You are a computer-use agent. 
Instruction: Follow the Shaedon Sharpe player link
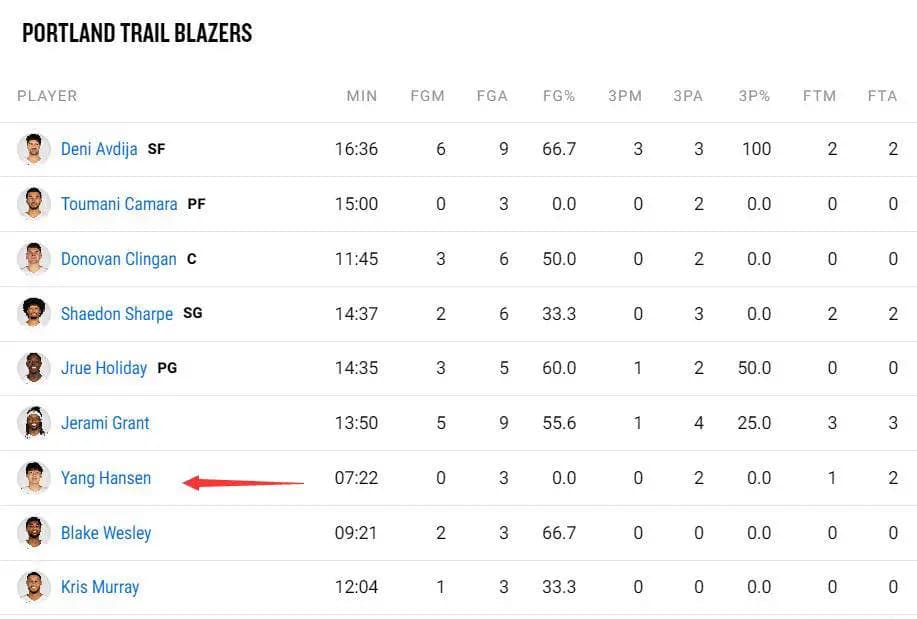pyautogui.click(x=117, y=313)
